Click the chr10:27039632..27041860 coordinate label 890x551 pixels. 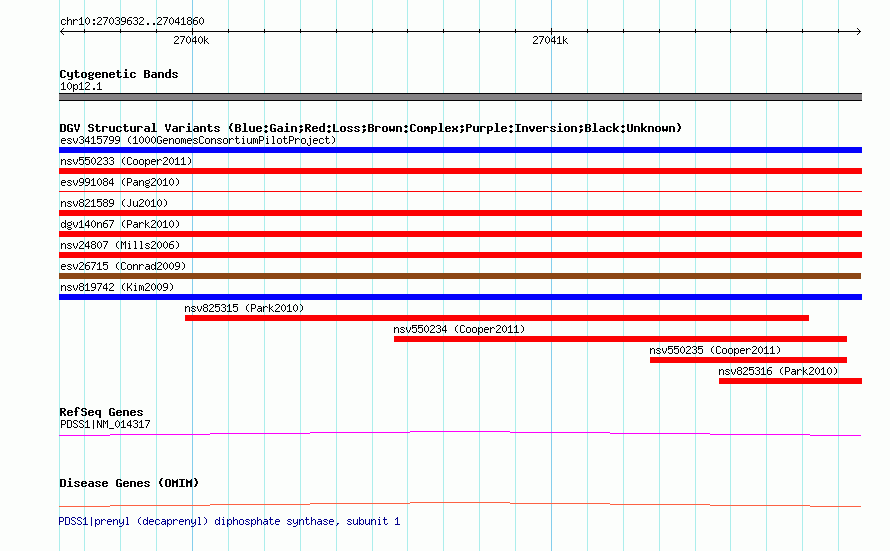(x=132, y=21)
